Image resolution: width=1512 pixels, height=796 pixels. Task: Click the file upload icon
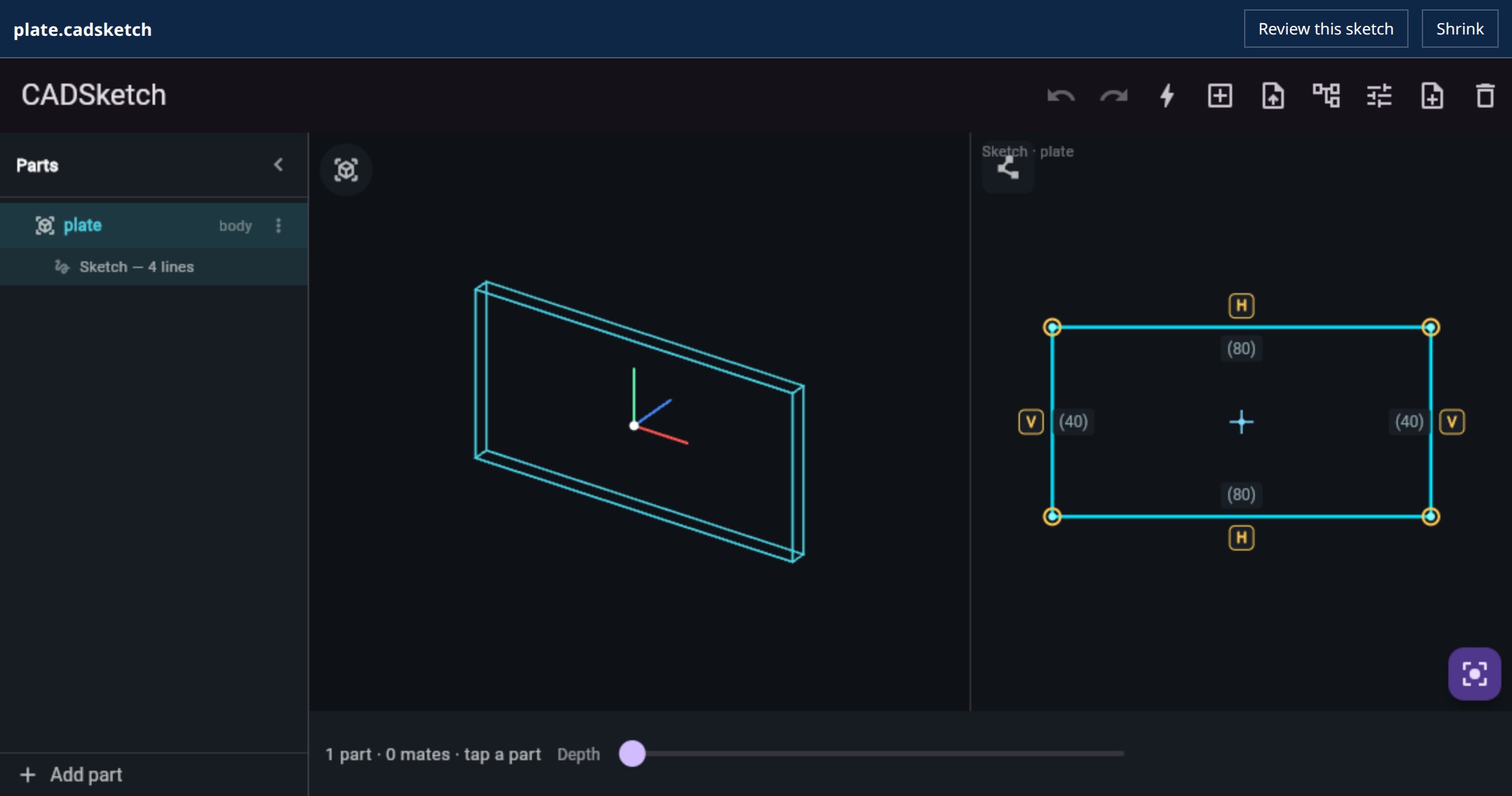1273,96
